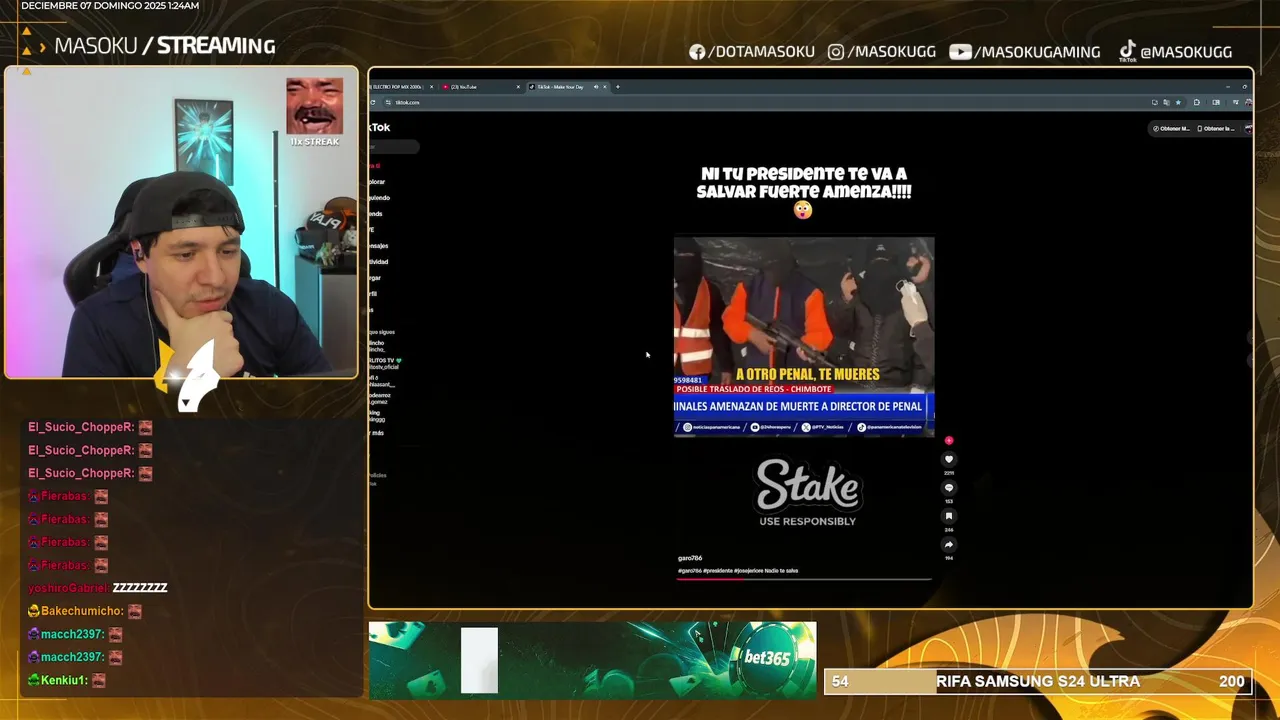Click the TikTok news video
The width and height of the screenshot is (1280, 720).
(x=804, y=336)
